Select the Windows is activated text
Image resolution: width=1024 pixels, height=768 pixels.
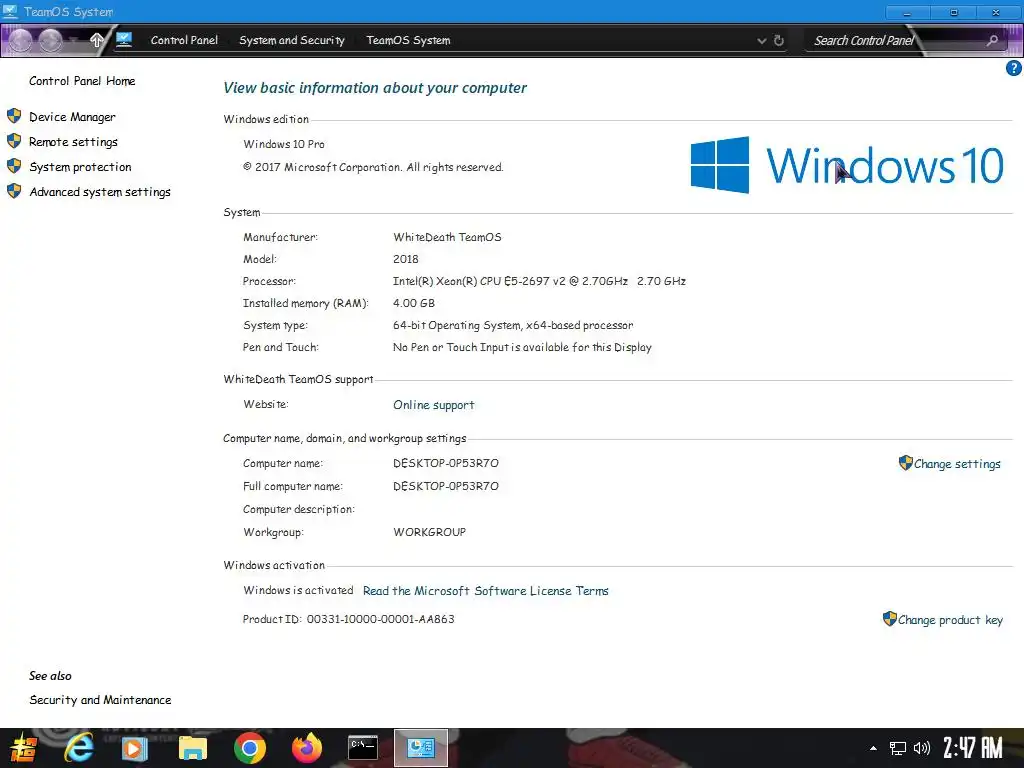click(x=298, y=590)
